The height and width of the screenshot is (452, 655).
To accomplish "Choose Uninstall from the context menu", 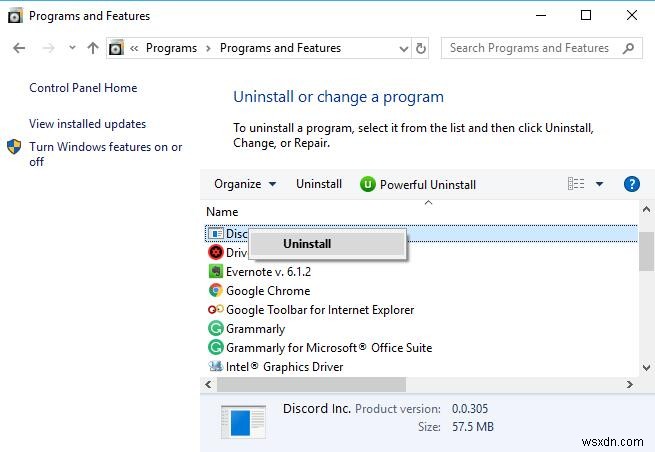I will pyautogui.click(x=307, y=243).
